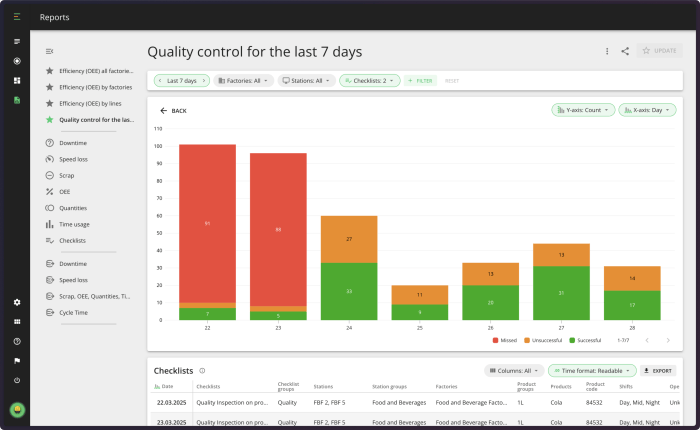Click the RESET filters button
700x430 pixels.
coord(452,81)
